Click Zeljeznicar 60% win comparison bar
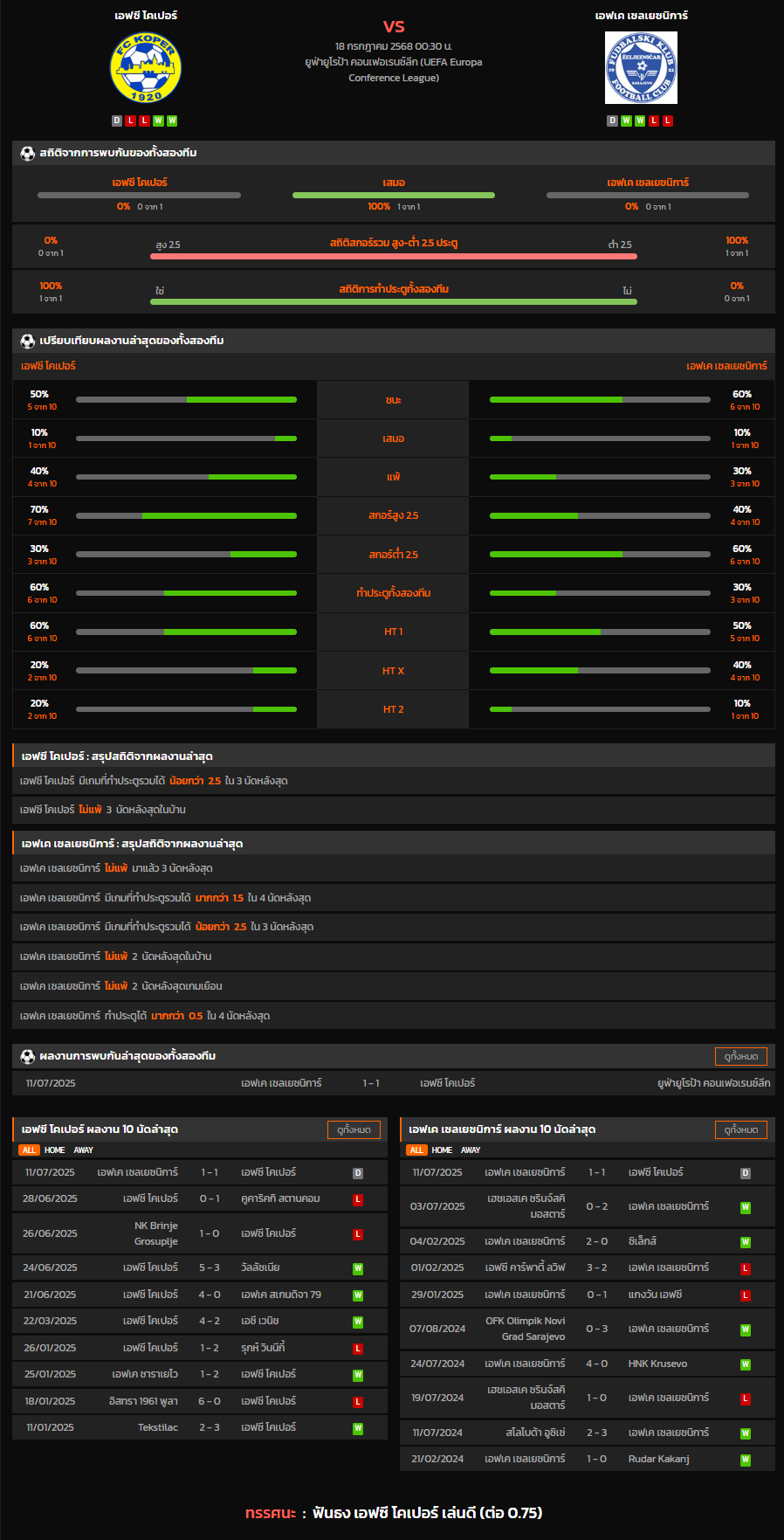The height and width of the screenshot is (1540, 784). point(600,400)
